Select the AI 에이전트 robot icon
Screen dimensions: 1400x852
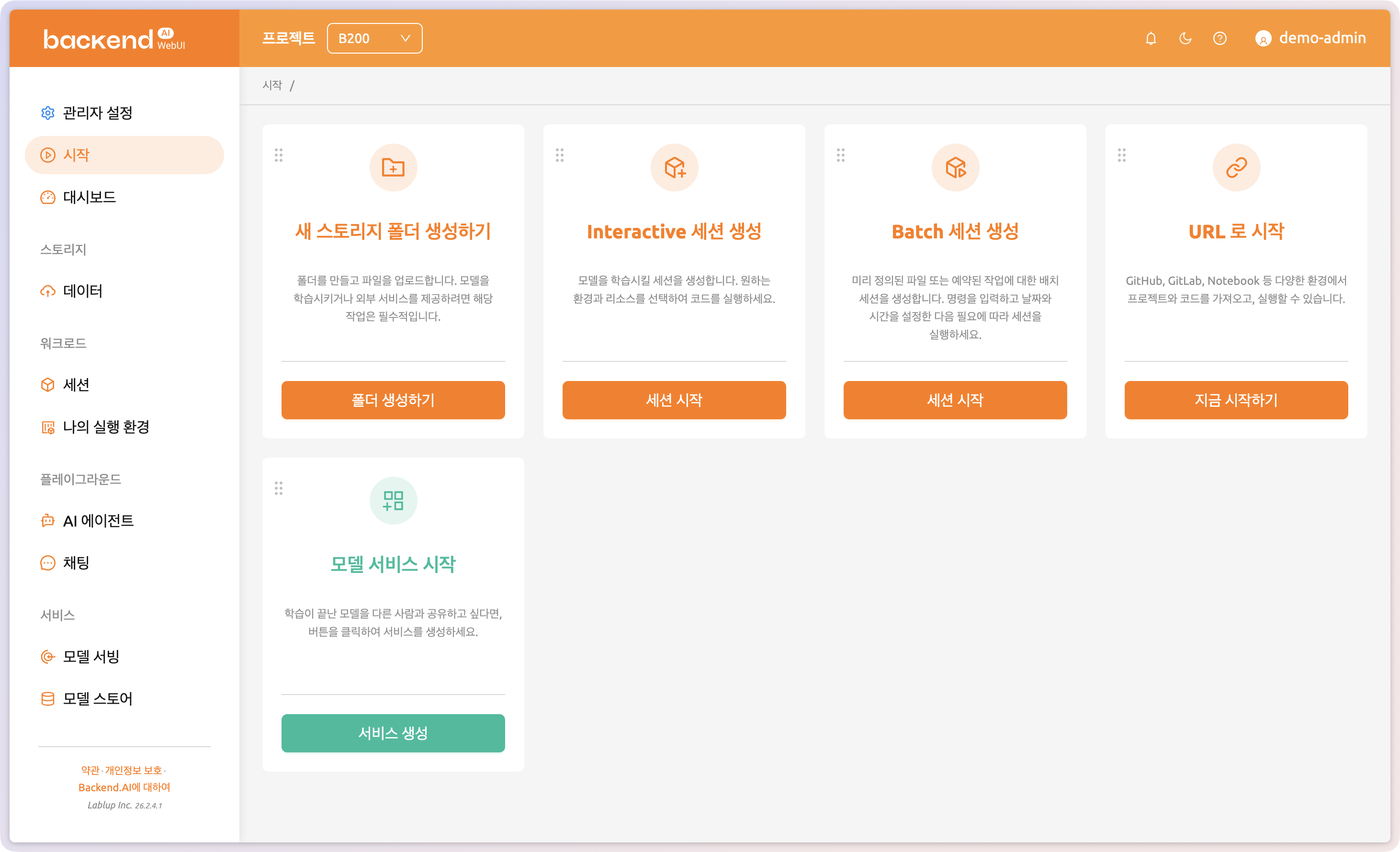pyautogui.click(x=48, y=520)
